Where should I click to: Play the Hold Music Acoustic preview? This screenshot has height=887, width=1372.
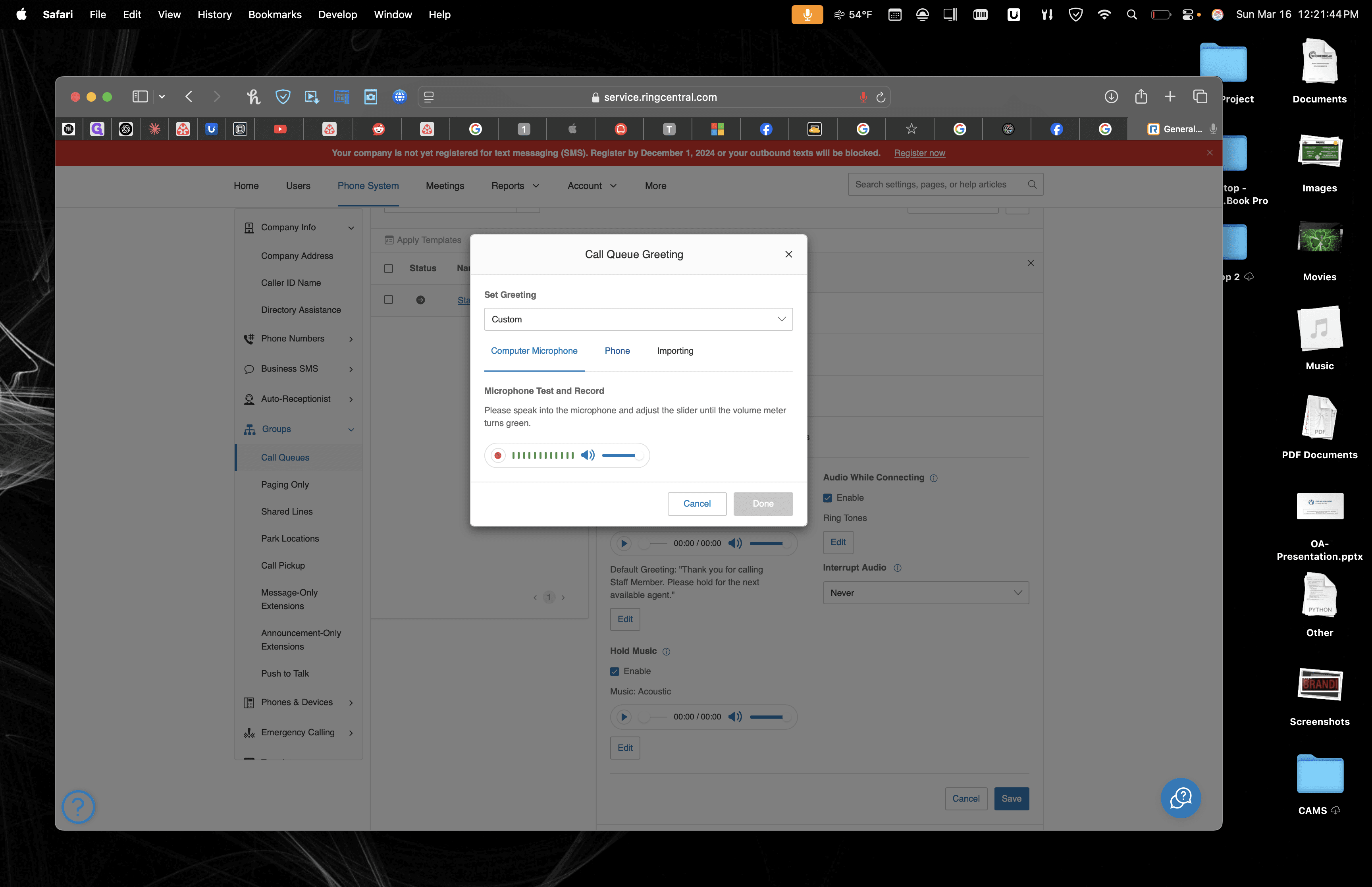coord(624,717)
